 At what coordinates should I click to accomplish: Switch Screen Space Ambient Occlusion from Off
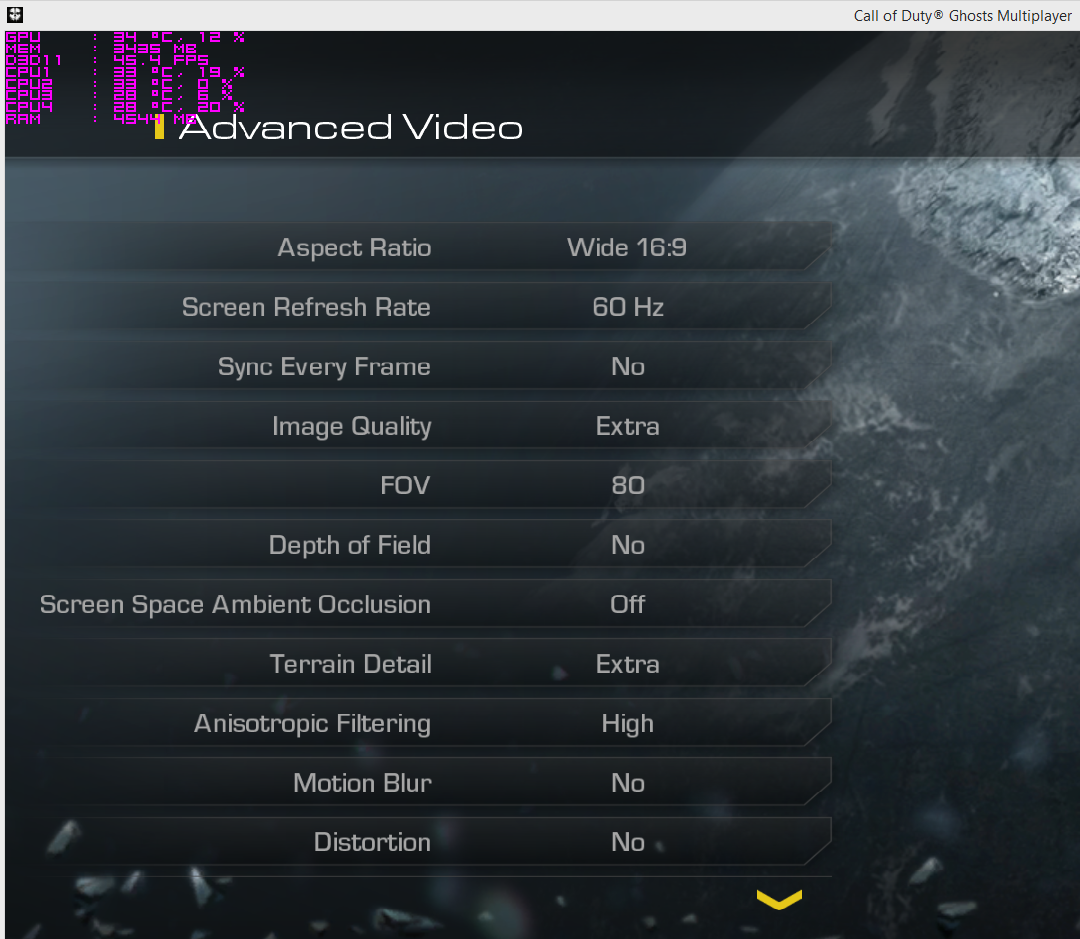click(x=627, y=604)
